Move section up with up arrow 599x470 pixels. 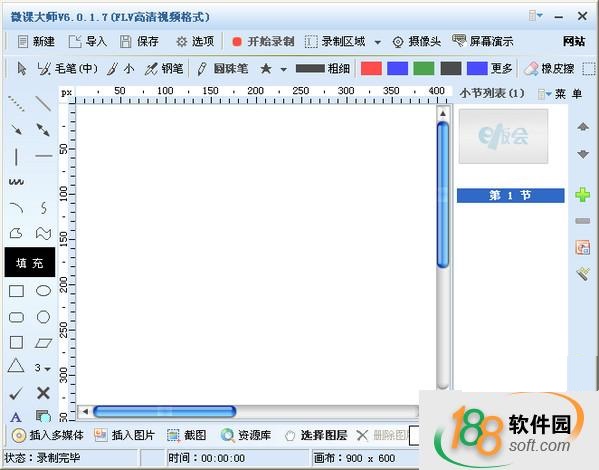pos(583,126)
